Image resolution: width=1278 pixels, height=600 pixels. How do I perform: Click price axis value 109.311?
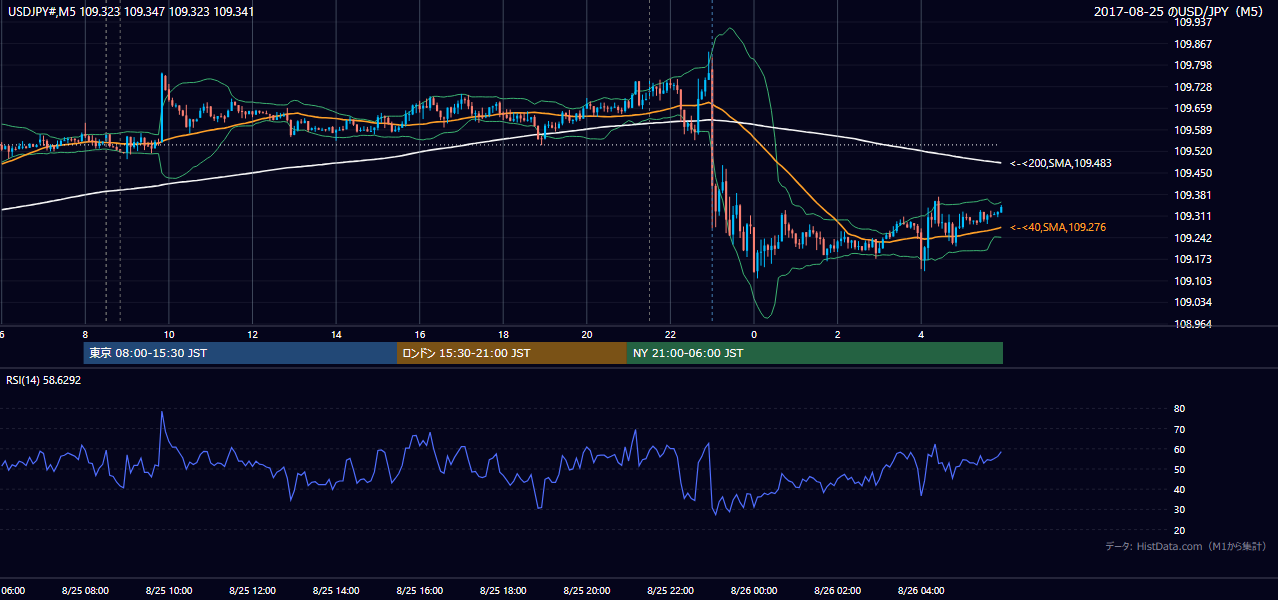1193,216
